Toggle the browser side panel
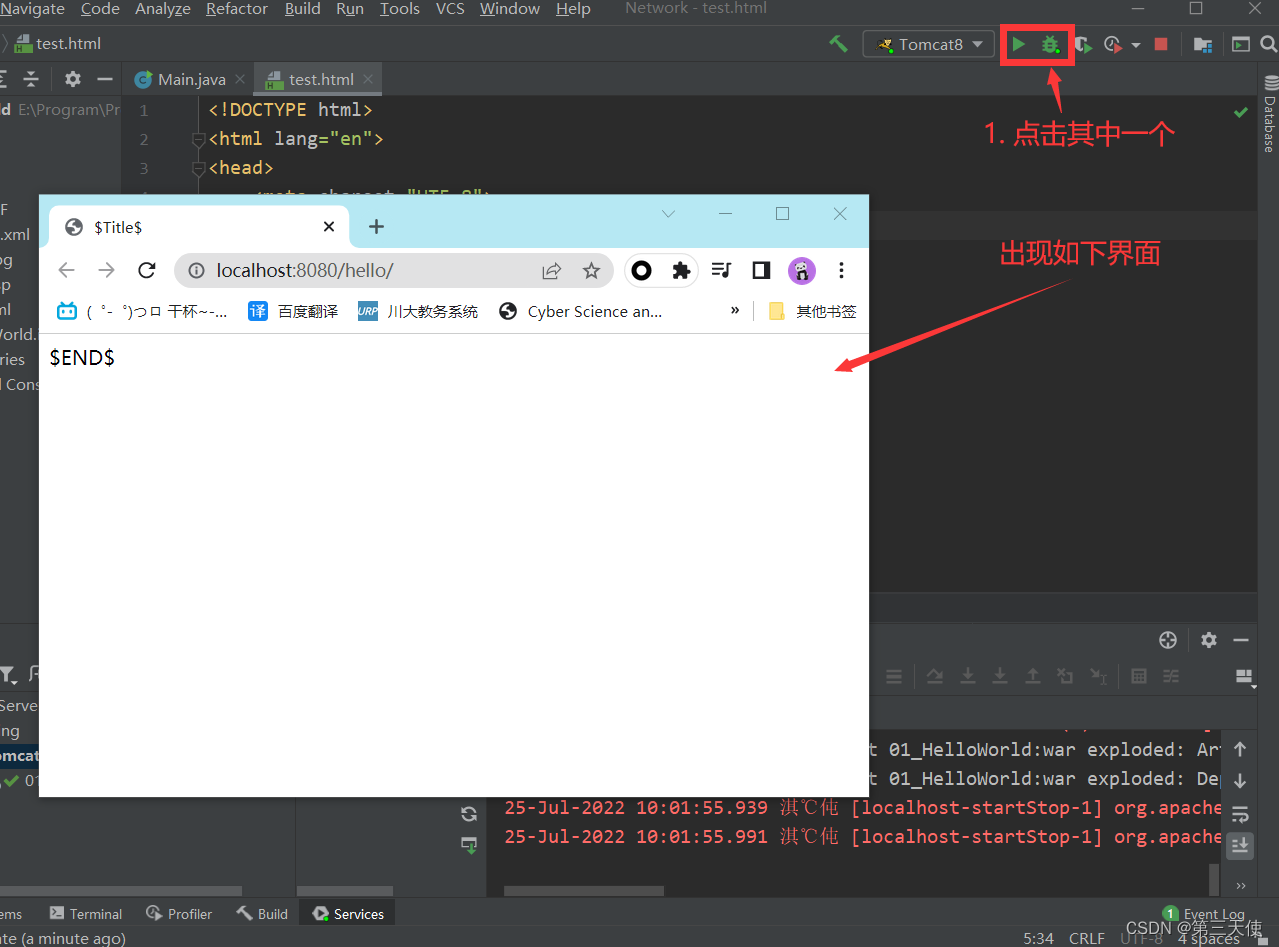This screenshot has width=1279, height=947. pyautogui.click(x=761, y=270)
